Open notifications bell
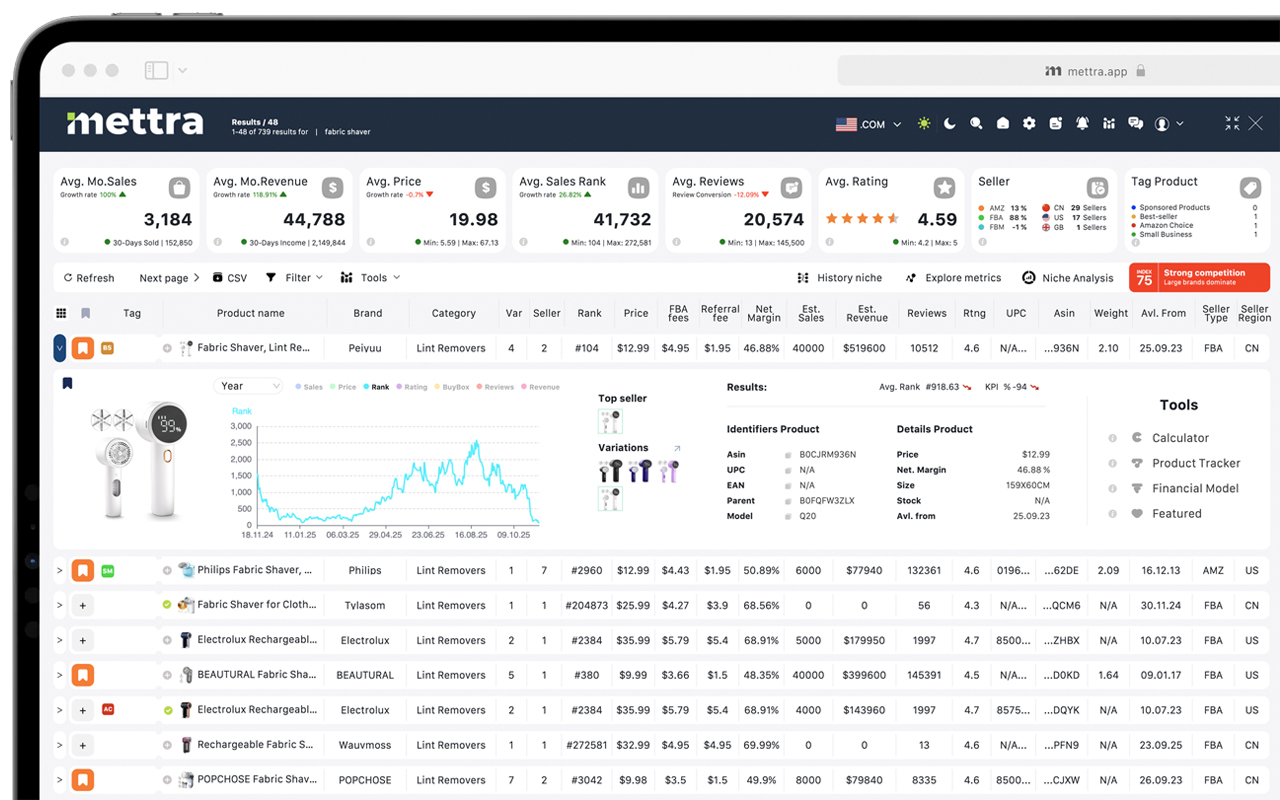 (1082, 124)
